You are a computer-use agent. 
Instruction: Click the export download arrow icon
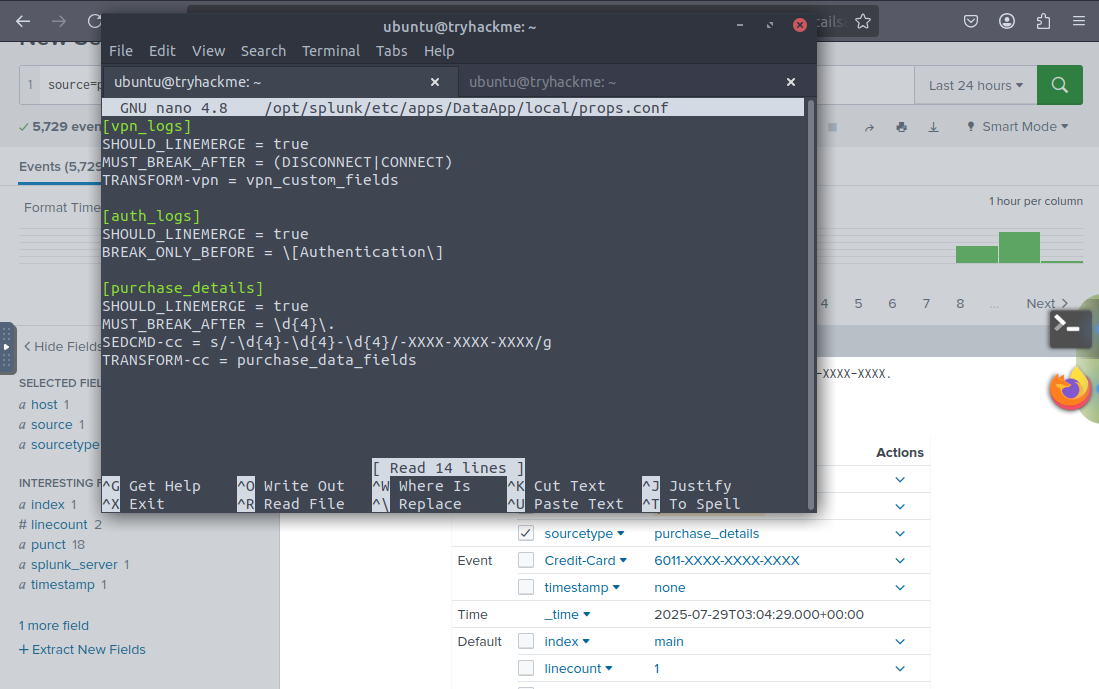(934, 127)
